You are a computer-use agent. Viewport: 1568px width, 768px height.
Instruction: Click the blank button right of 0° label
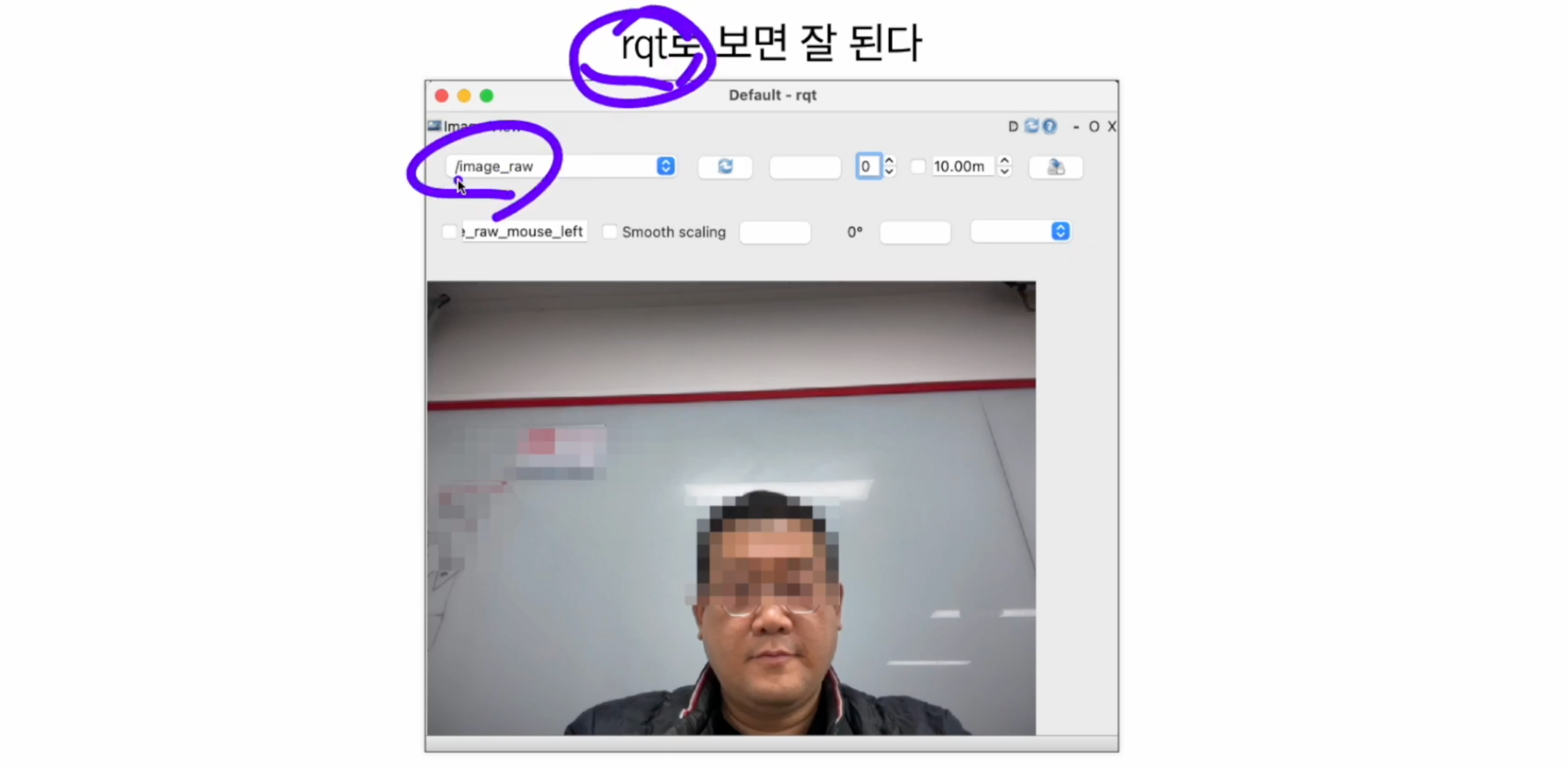point(915,232)
